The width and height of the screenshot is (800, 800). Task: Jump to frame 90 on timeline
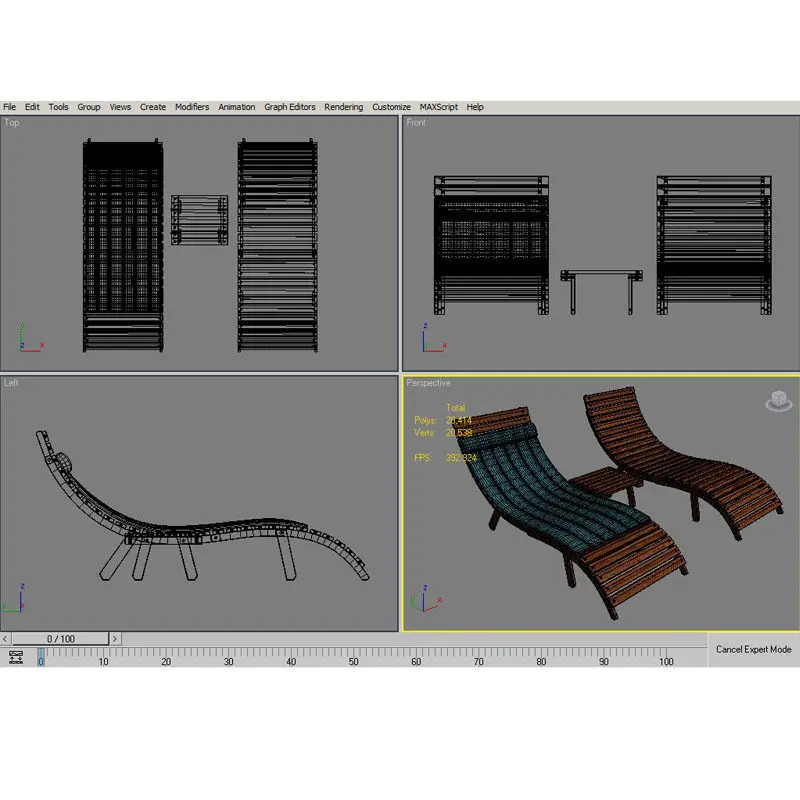[604, 661]
